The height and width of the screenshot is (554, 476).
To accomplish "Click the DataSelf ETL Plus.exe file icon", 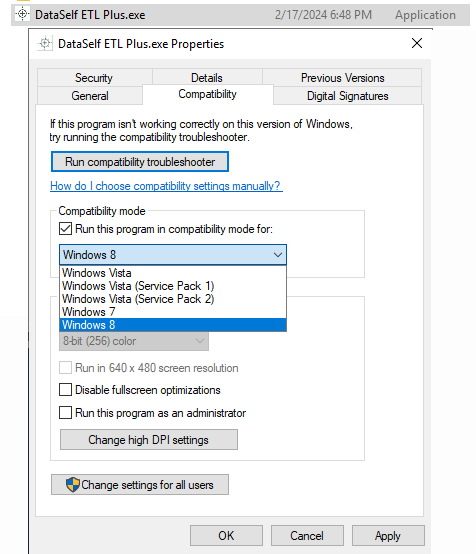I will click(23, 14).
